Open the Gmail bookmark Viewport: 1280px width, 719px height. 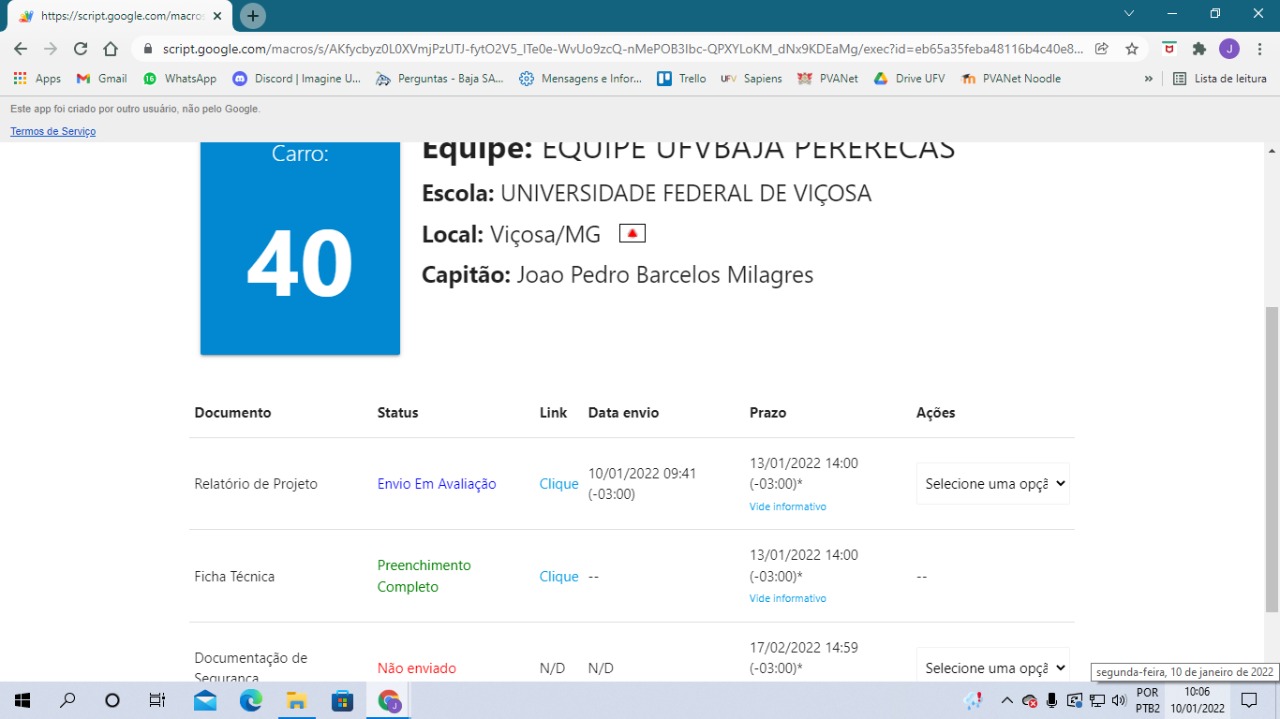(x=101, y=78)
